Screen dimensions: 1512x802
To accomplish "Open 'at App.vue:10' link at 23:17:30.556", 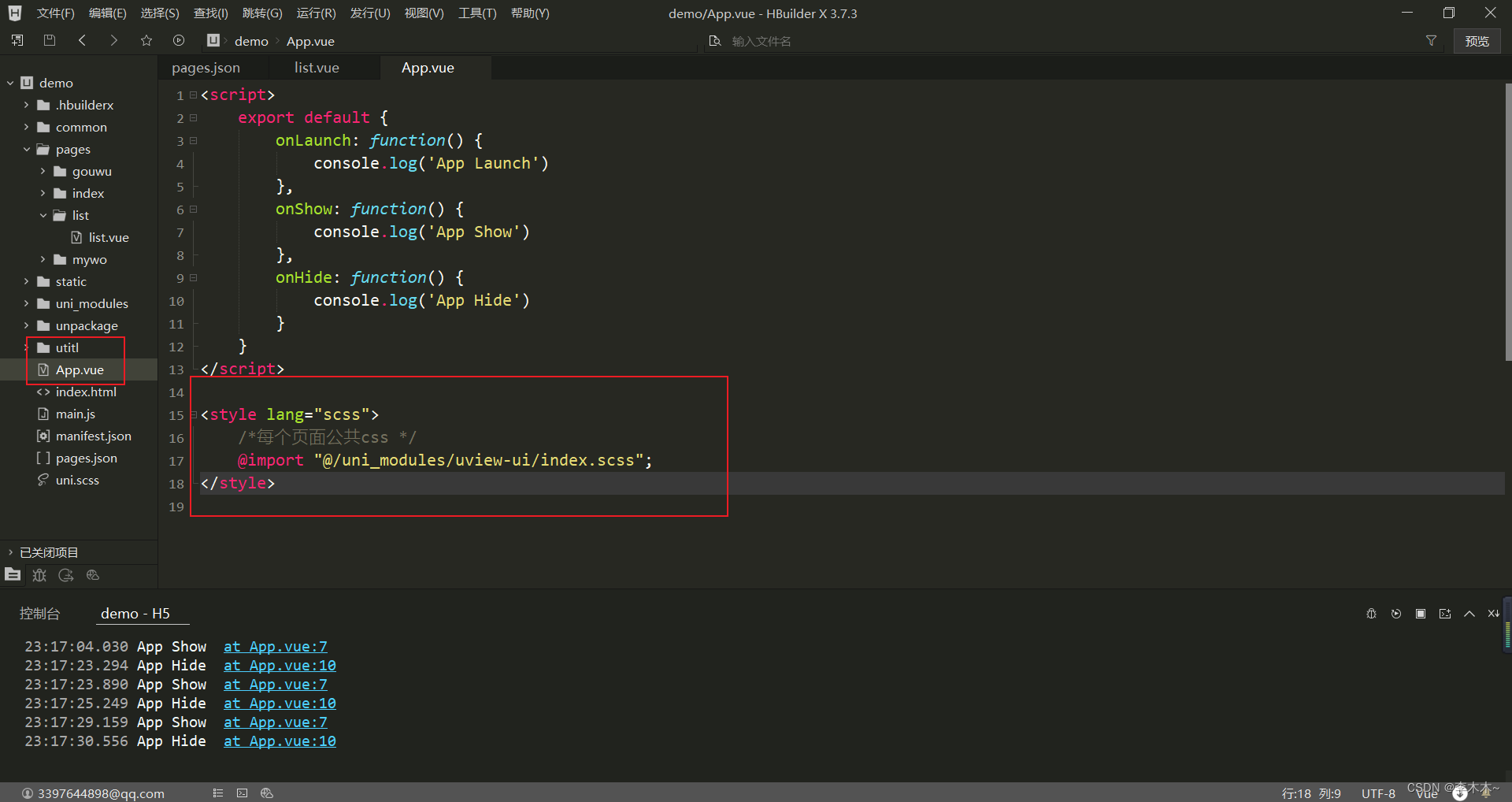I will coord(280,741).
